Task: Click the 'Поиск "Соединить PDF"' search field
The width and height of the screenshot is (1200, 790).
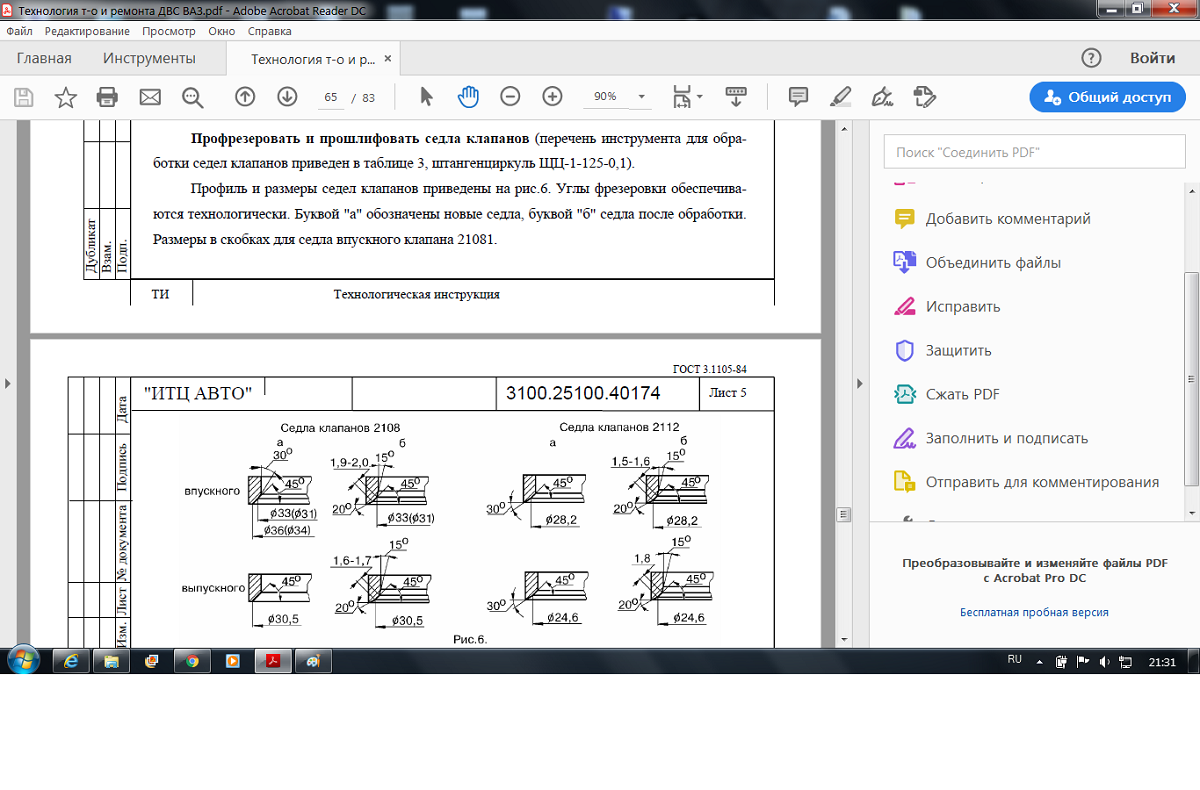Action: point(1034,153)
